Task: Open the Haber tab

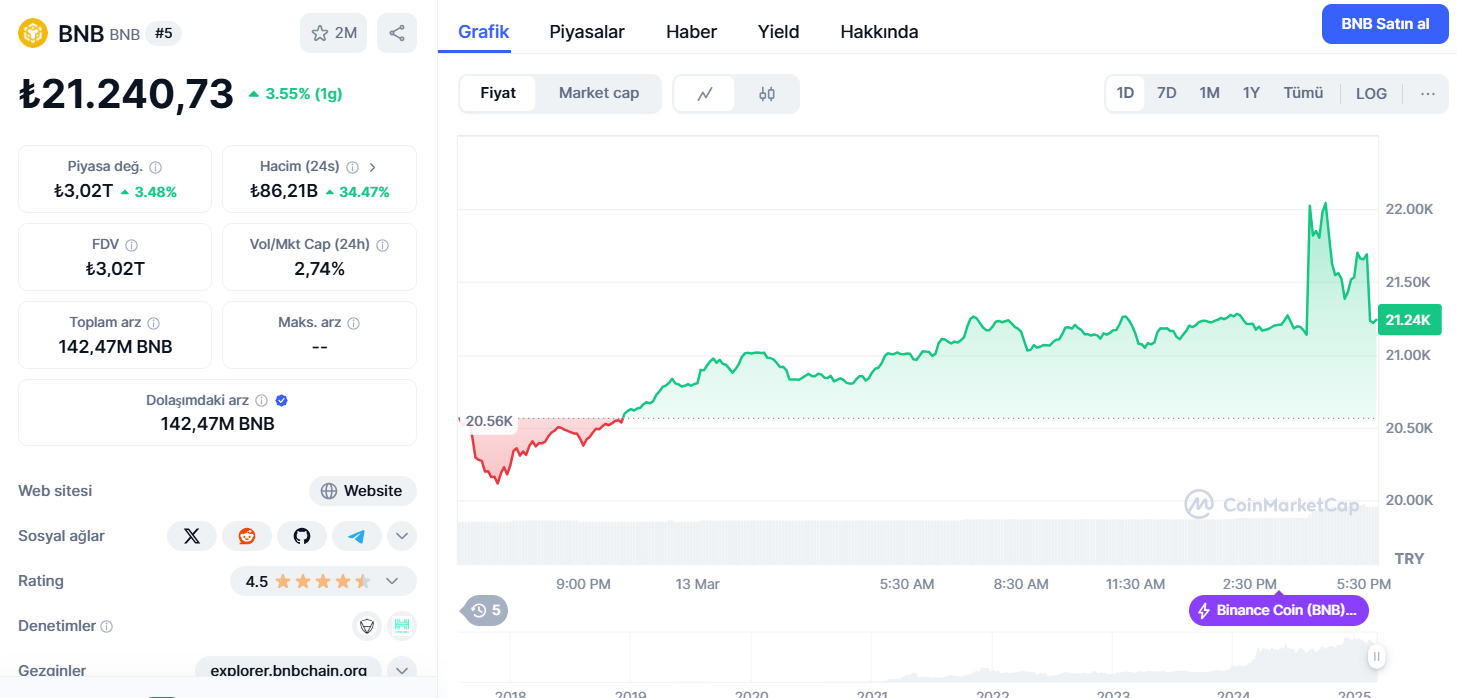Action: pyautogui.click(x=691, y=32)
